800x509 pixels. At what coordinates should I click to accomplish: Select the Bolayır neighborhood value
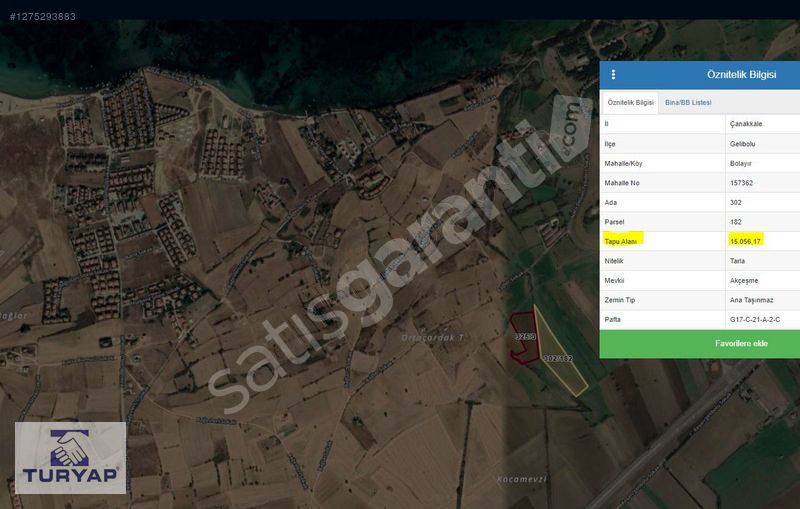(x=741, y=163)
